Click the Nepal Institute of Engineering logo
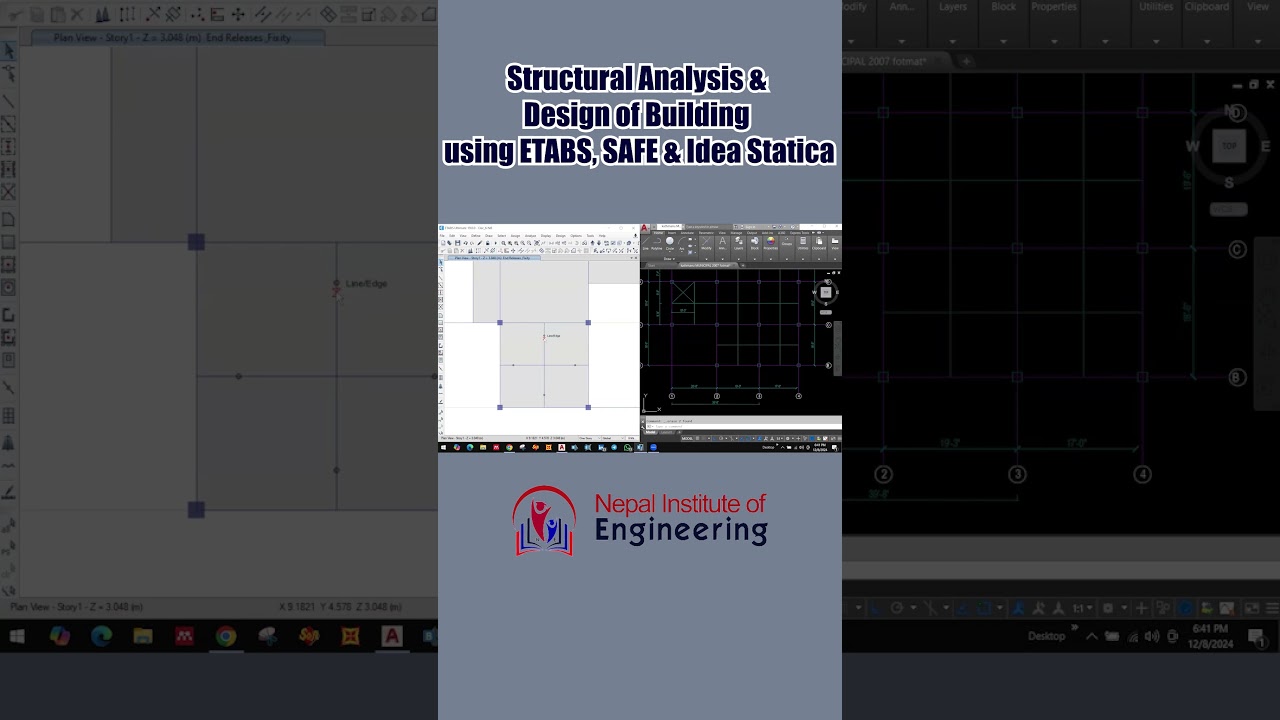 point(640,520)
